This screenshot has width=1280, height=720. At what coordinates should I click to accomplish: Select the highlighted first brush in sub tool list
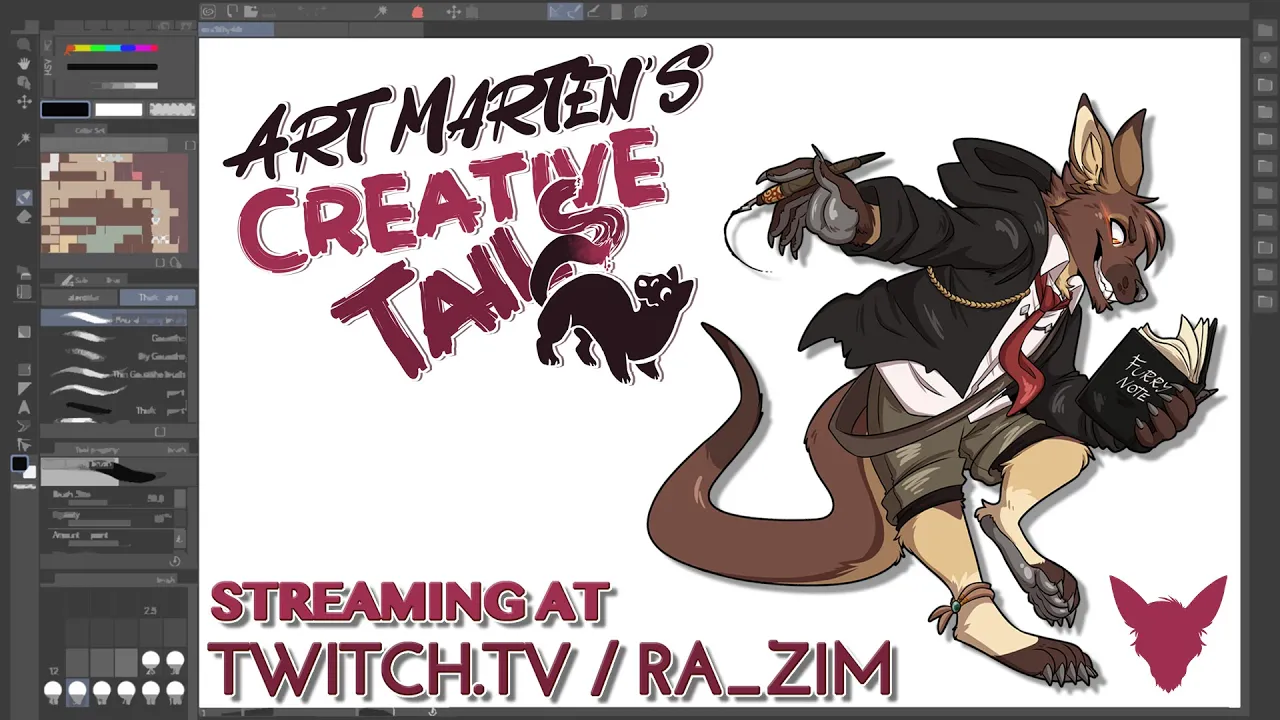[x=114, y=318]
